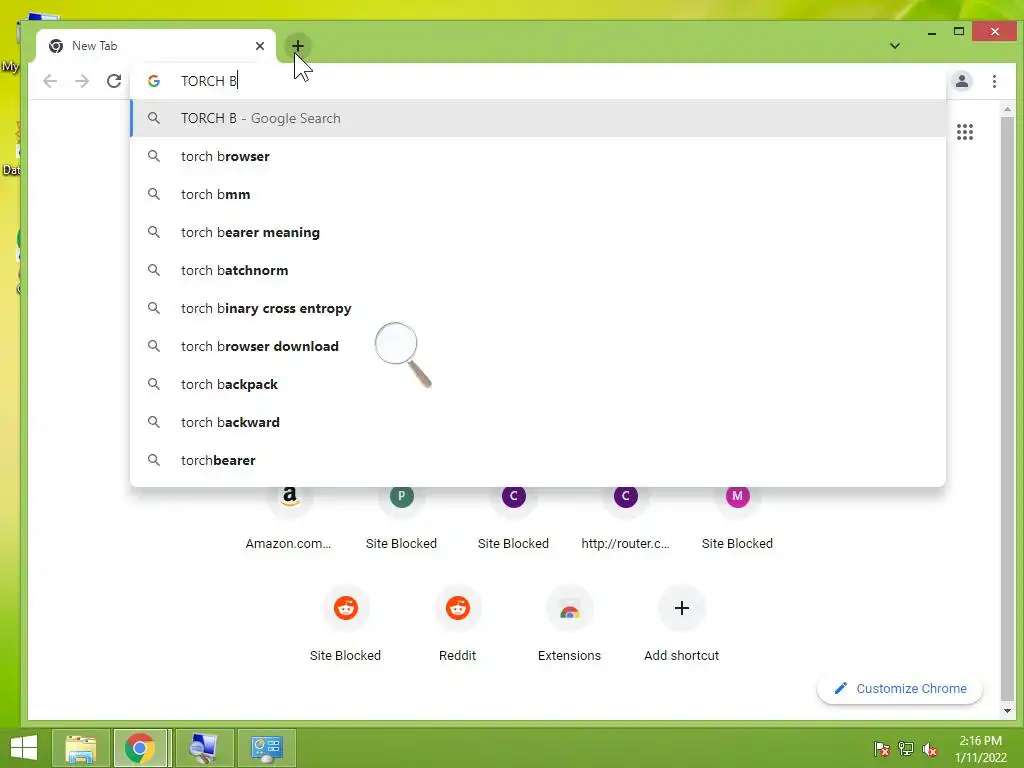This screenshot has width=1024, height=768.
Task: Select 'torchbearer' suggestion
Action: (x=538, y=460)
